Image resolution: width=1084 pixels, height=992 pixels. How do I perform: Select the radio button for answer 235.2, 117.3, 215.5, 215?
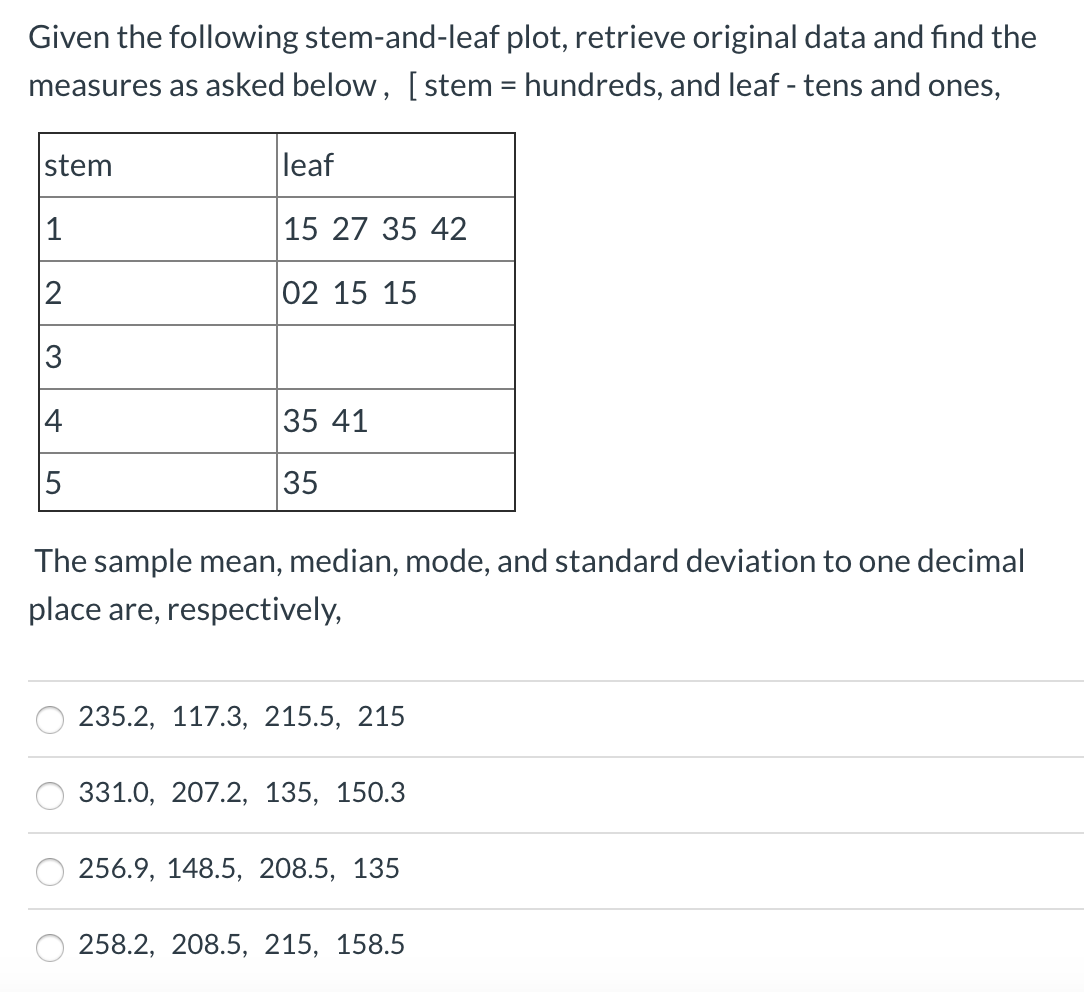click(x=49, y=718)
